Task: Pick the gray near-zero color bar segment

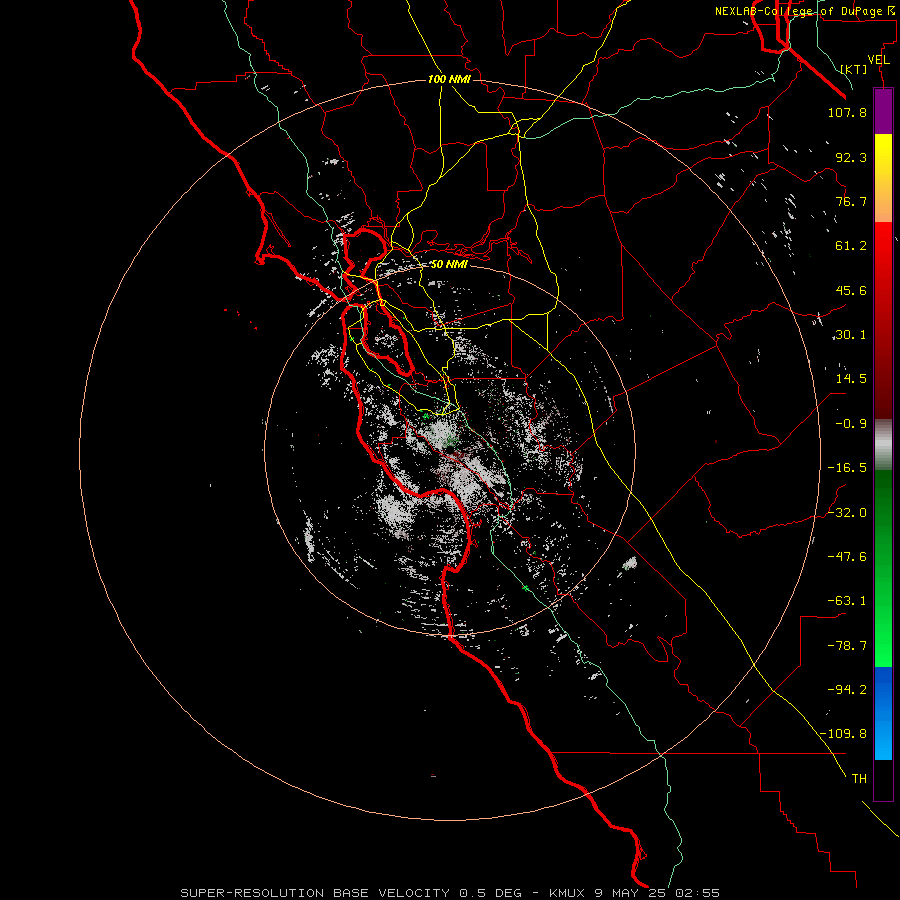Action: click(883, 444)
